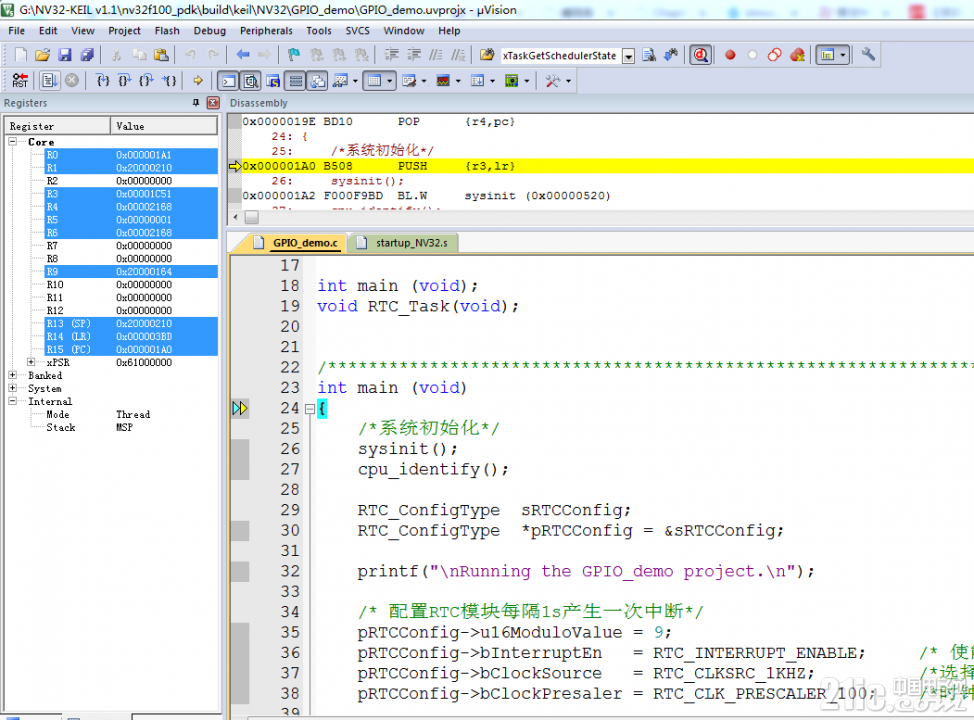The width and height of the screenshot is (974, 720).
Task: Collapse the Core register group
Action: click(x=12, y=142)
